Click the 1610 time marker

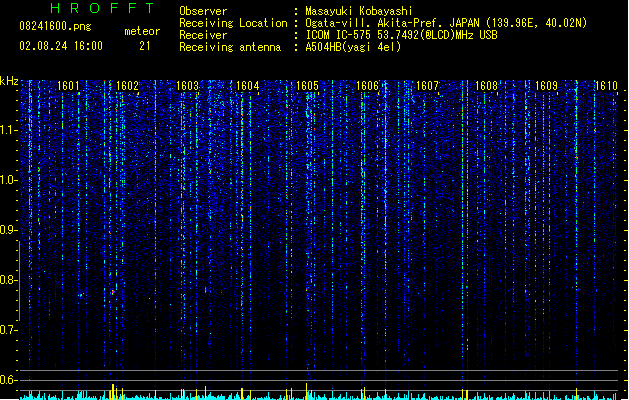(x=606, y=86)
